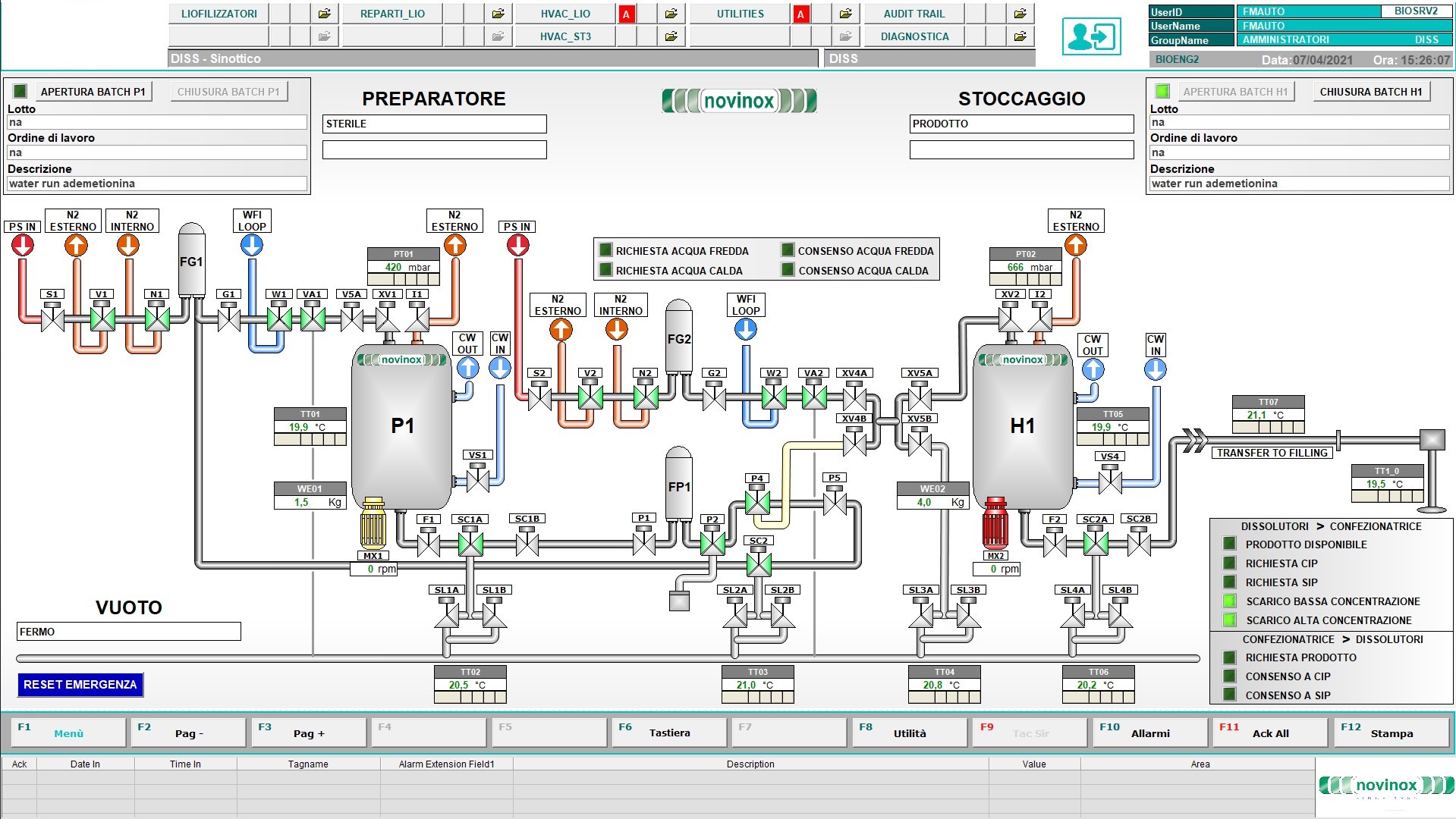Open the DIAGNOSTICA section
Viewport: 1456px width, 819px height.
coord(914,36)
